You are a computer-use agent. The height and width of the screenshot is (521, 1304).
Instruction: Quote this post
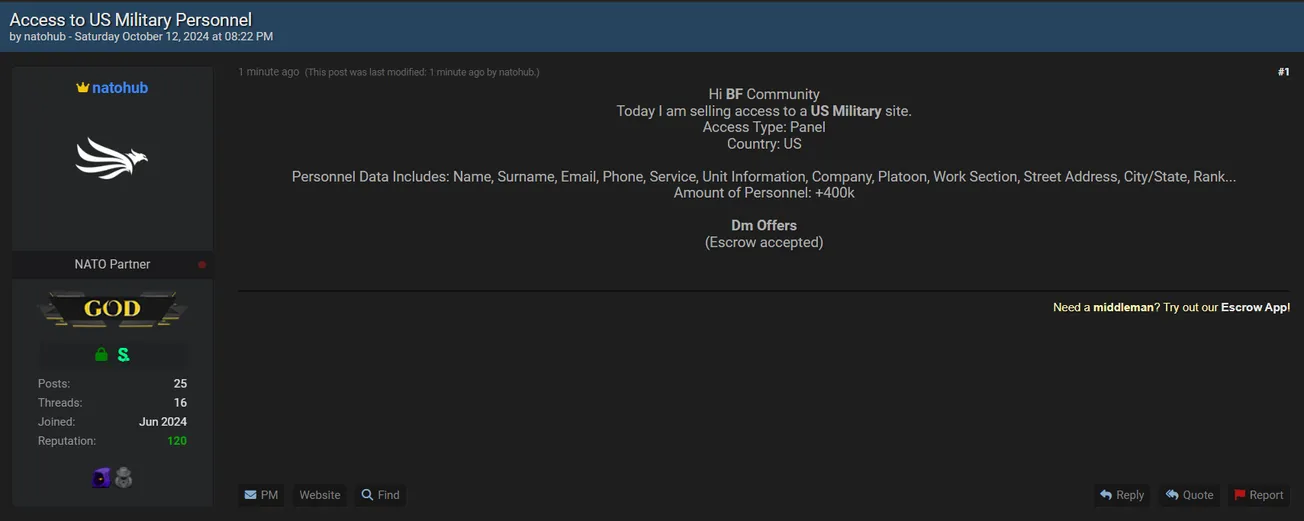tap(1189, 495)
